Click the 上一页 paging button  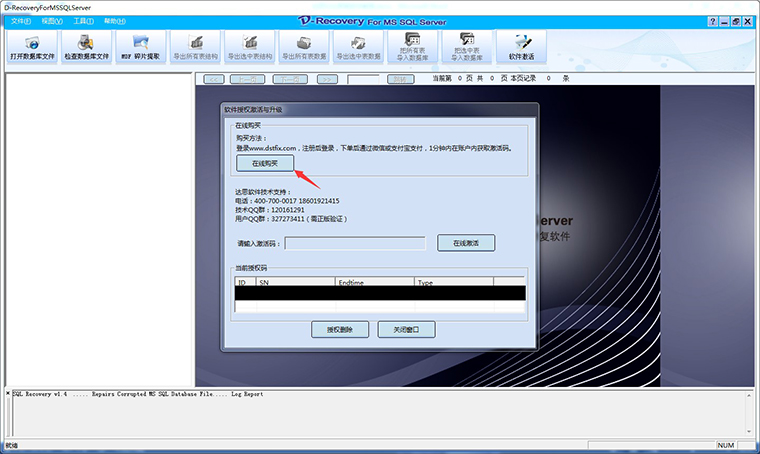click(247, 79)
